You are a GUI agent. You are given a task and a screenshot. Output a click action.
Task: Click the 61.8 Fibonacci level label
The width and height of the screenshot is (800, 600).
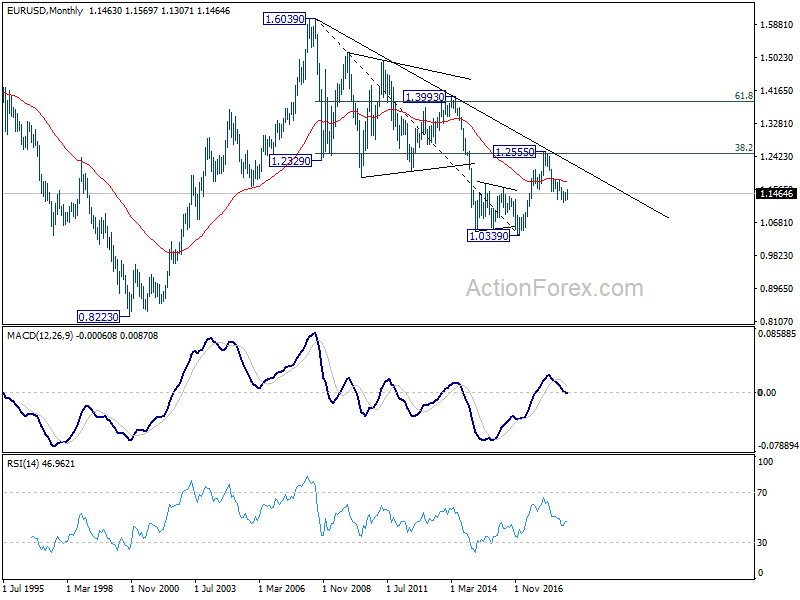pyautogui.click(x=743, y=95)
